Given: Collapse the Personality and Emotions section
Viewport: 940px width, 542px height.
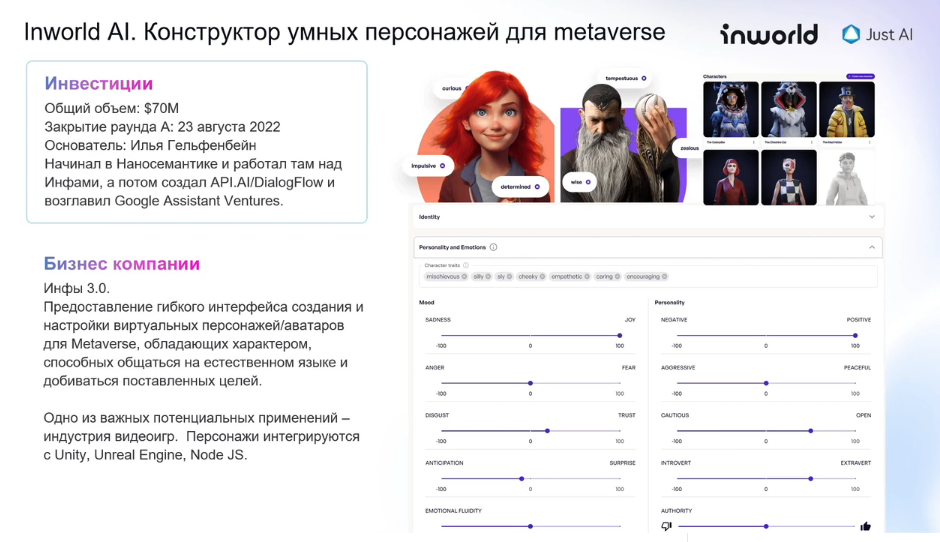Looking at the screenshot, I should point(872,247).
